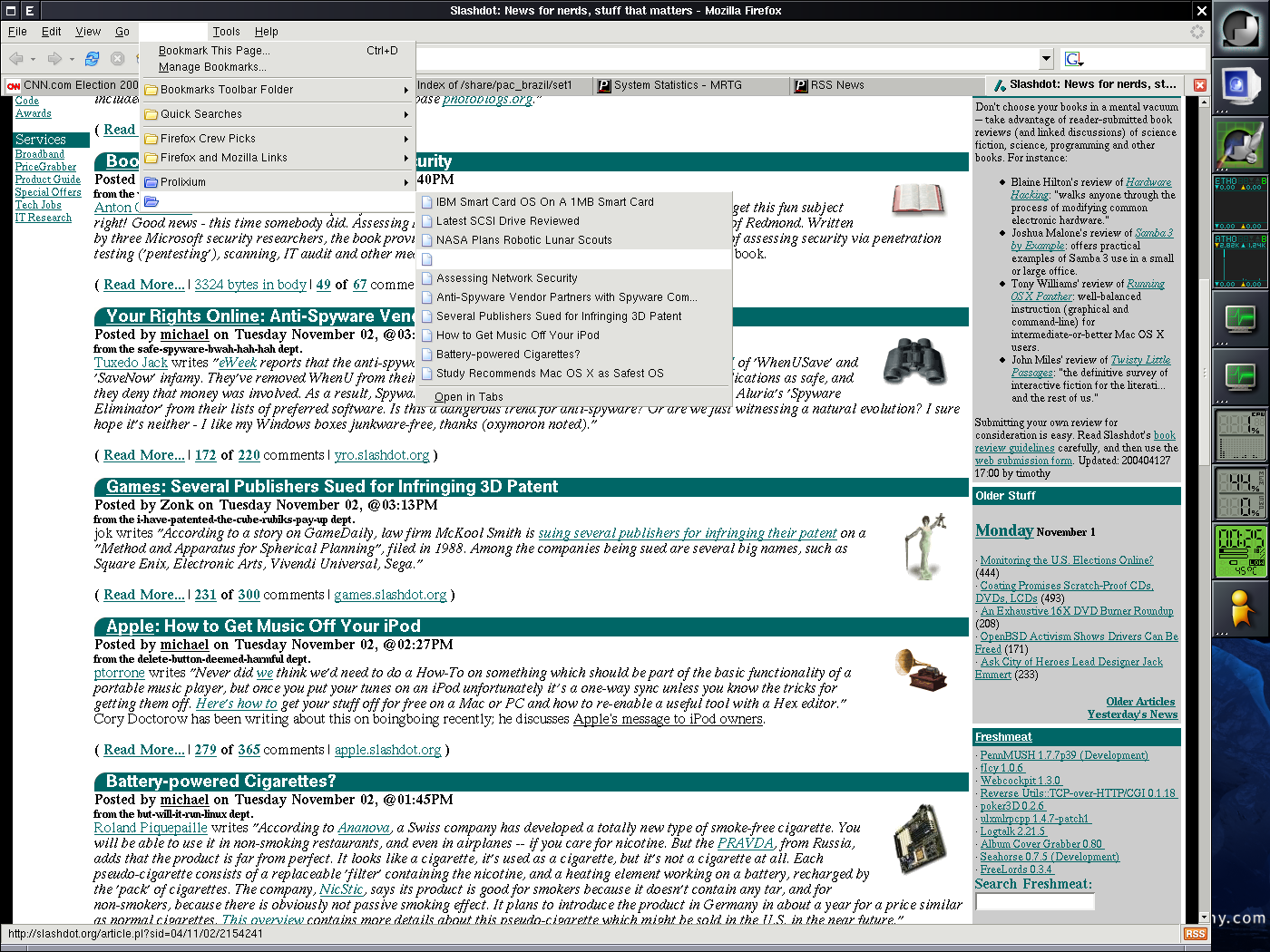
Task: Reload the page with the blue Reload icon
Action: (x=92, y=59)
